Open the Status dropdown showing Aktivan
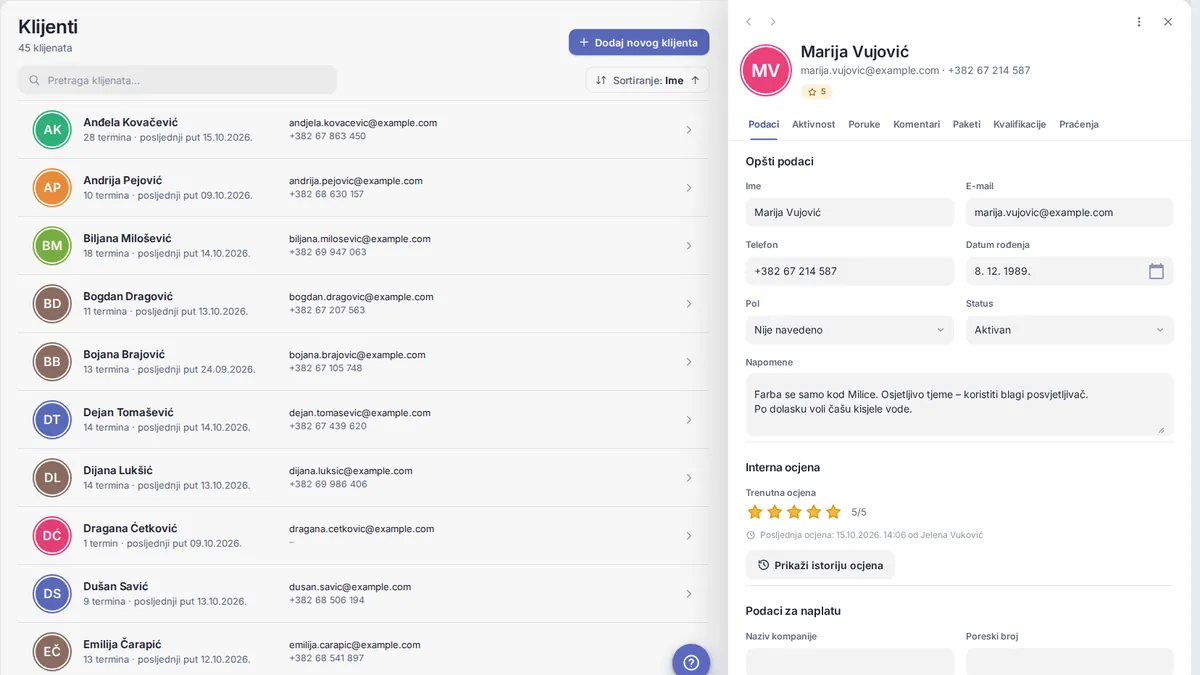The width and height of the screenshot is (1200, 675). pos(1069,330)
